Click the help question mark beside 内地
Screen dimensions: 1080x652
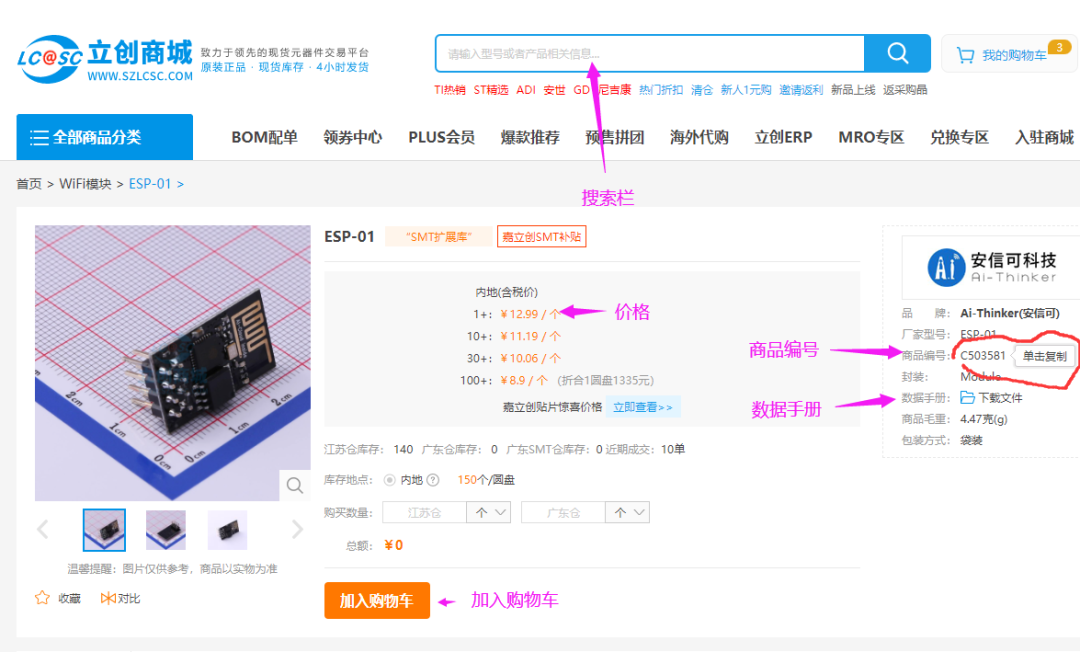point(433,480)
